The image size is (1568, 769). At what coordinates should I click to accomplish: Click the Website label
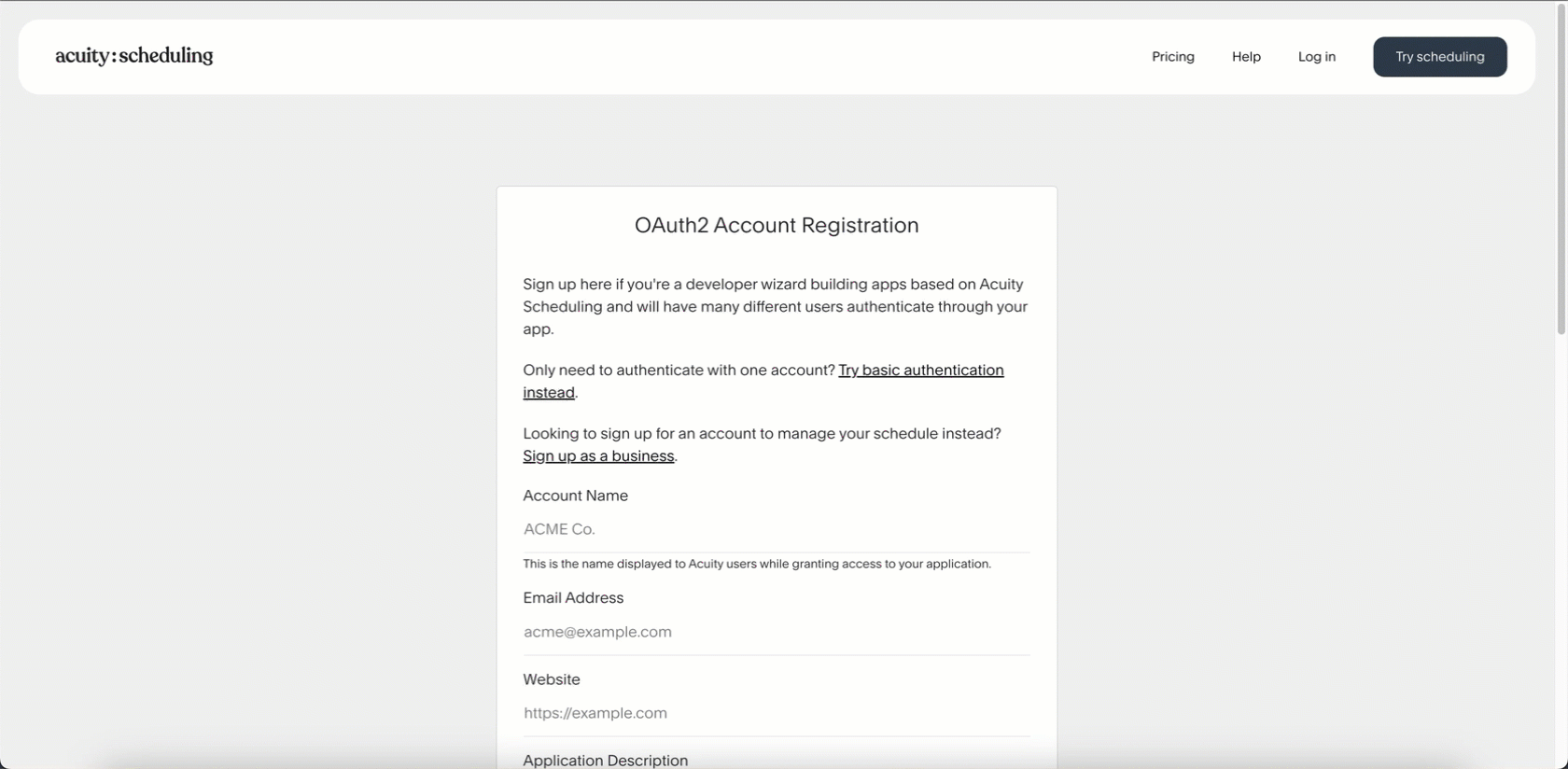click(x=552, y=679)
